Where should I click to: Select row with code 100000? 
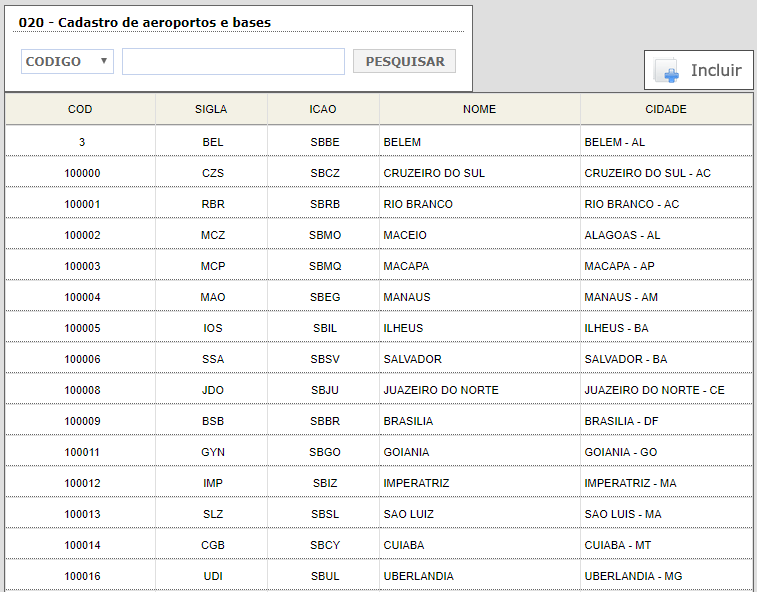82,173
